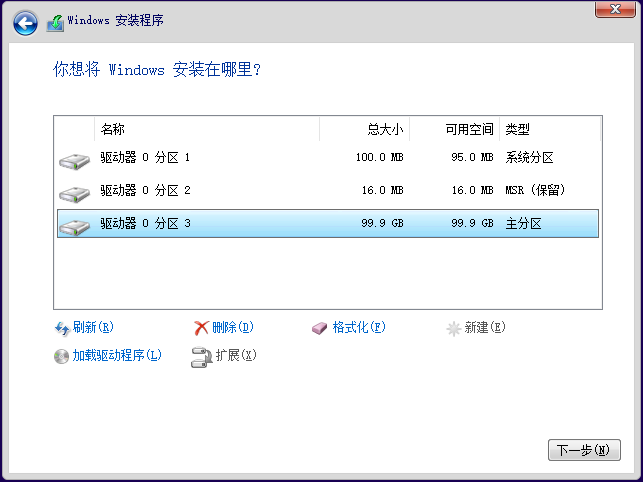This screenshot has height=482, width=643.
Task: Click the pink eraser 格式化 icon
Action: click(319, 328)
